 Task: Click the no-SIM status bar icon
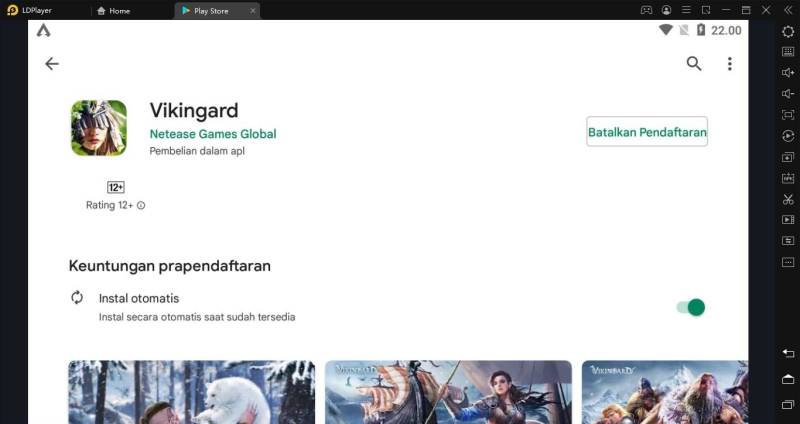684,30
